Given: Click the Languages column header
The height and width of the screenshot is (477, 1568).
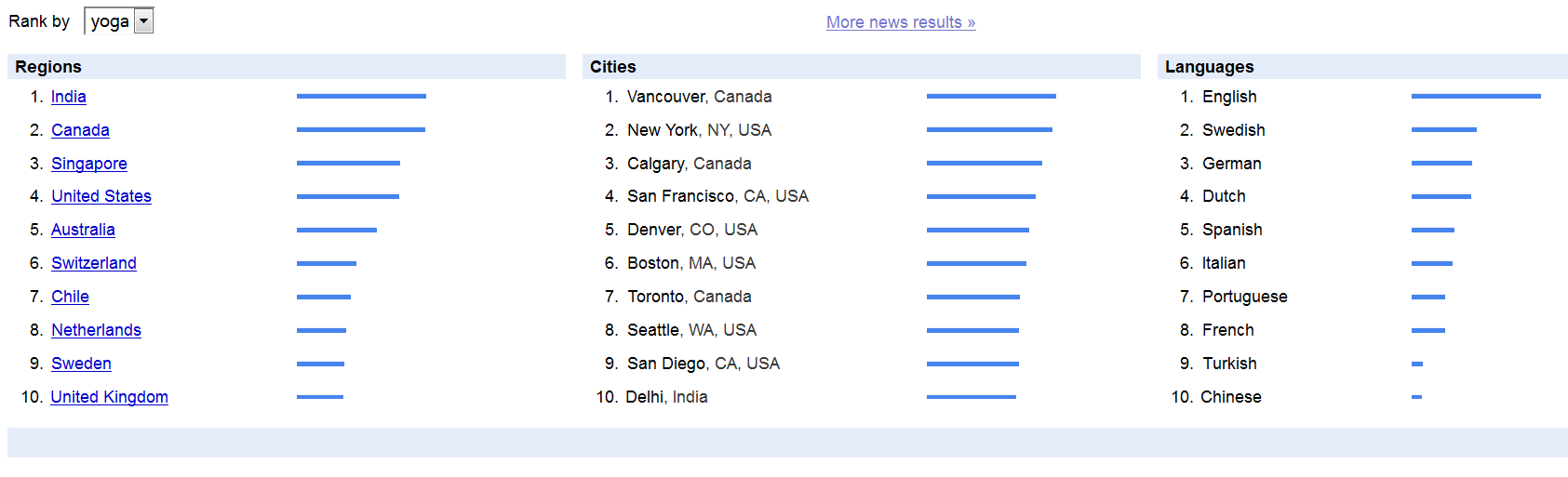Looking at the screenshot, I should point(1362,67).
